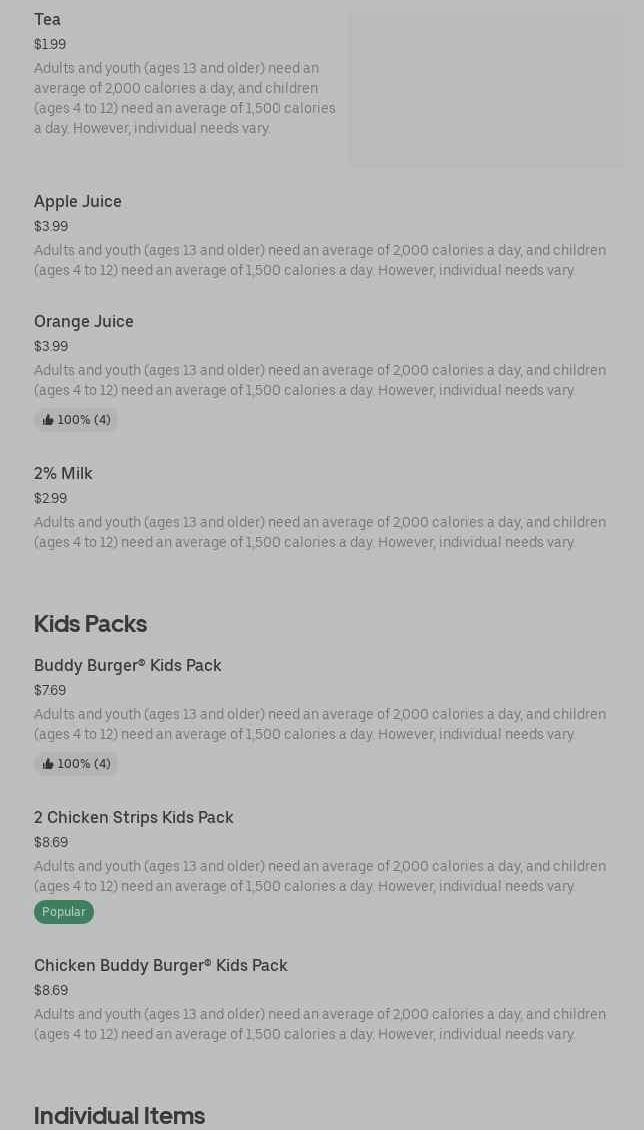Open the Apple Juice menu item
644x1130 pixels.
tap(78, 202)
